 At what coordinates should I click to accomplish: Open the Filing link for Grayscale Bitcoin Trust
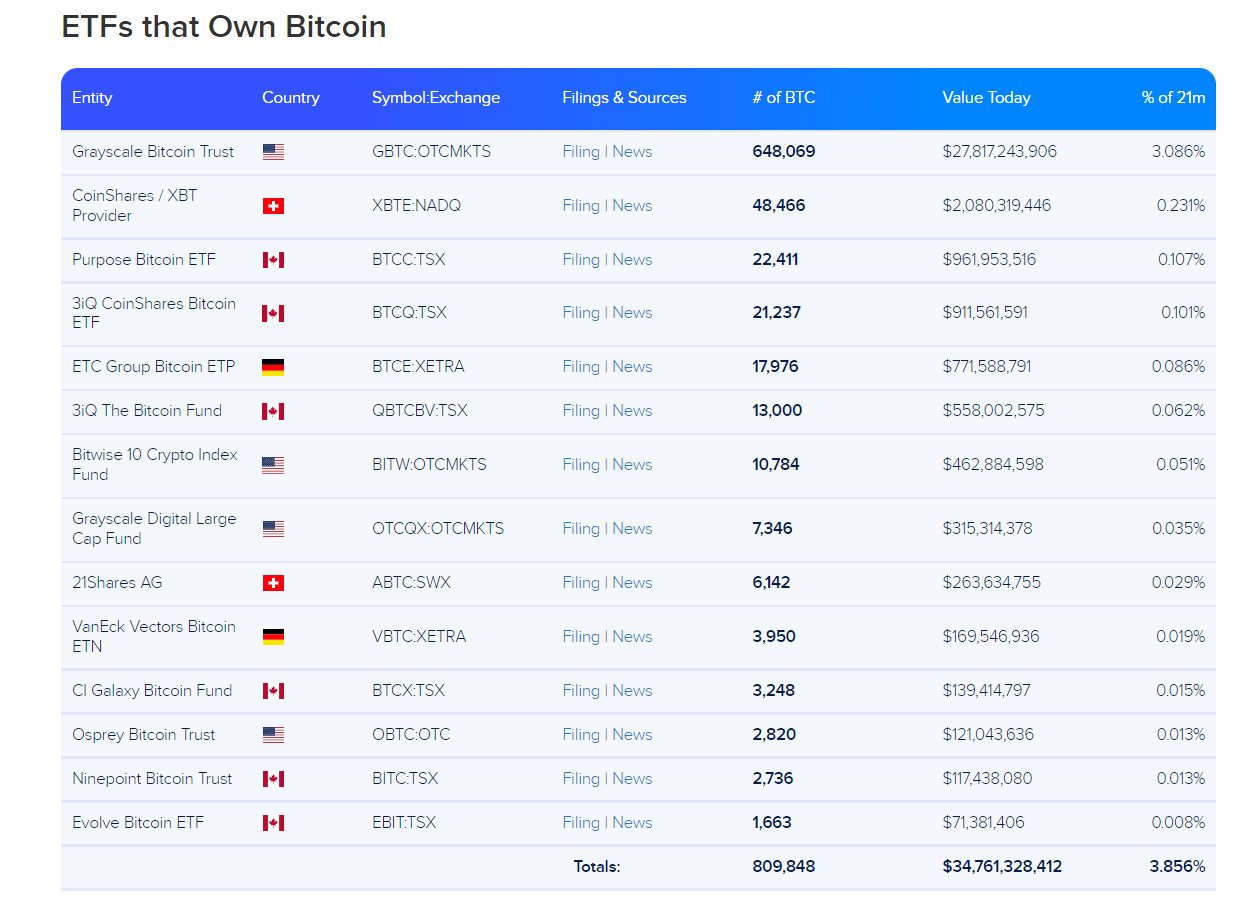(581, 152)
